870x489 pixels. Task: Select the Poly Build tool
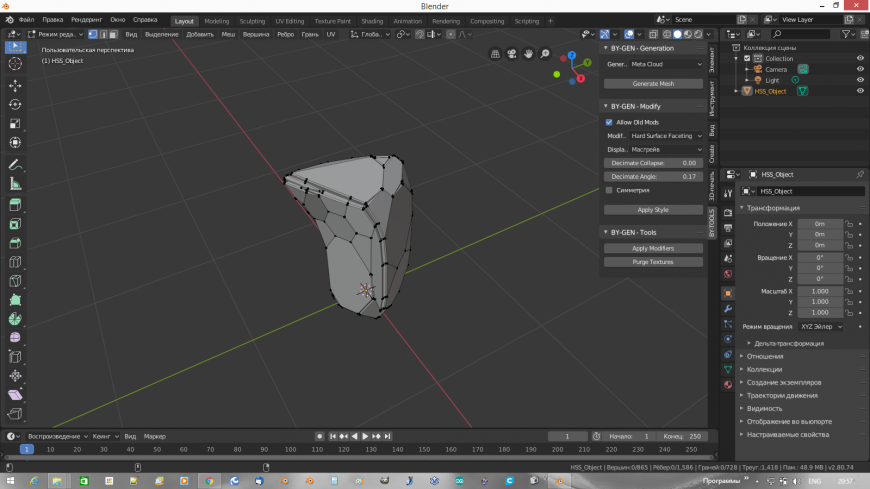pyautogui.click(x=15, y=300)
